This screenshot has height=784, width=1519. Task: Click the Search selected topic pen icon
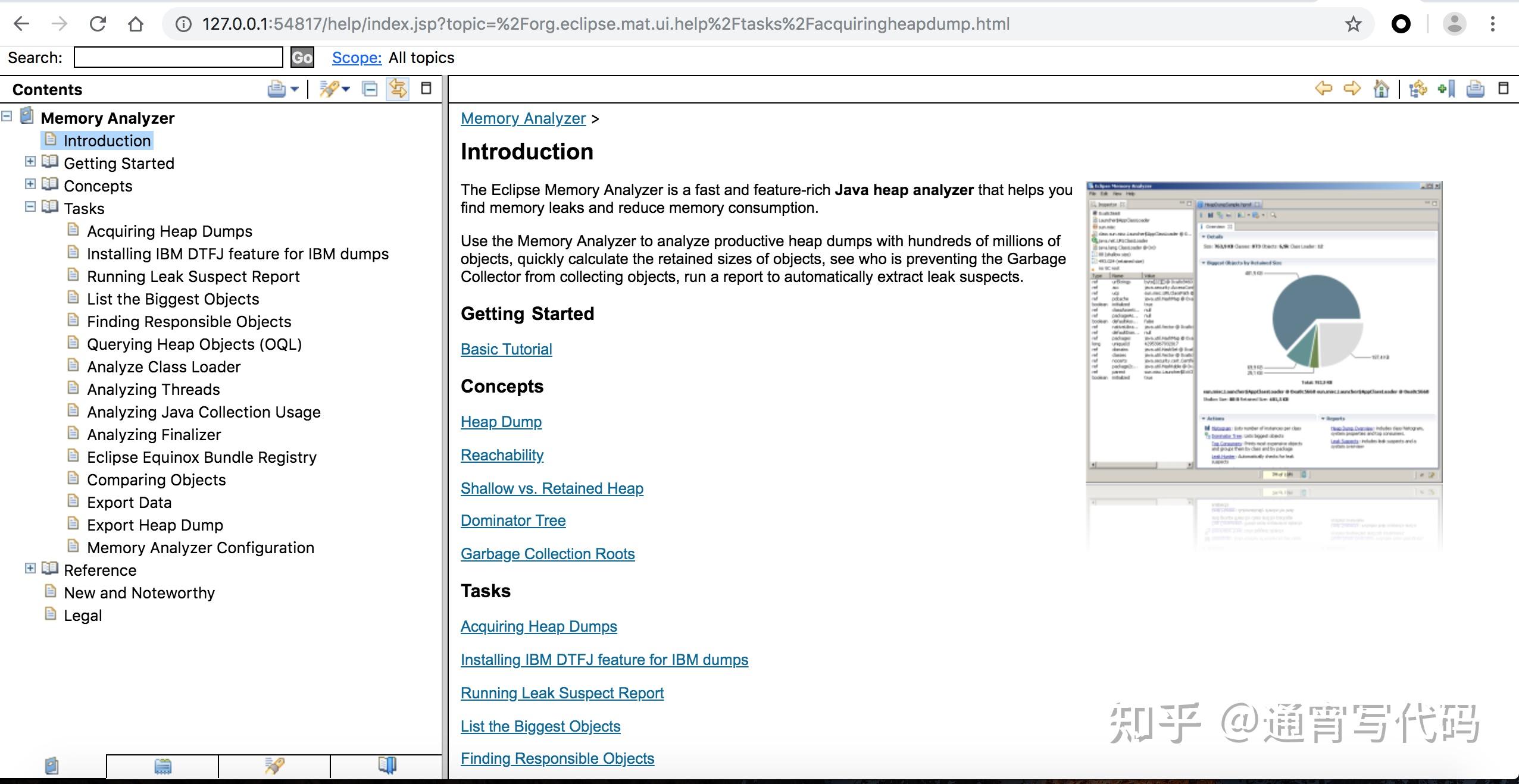329,89
